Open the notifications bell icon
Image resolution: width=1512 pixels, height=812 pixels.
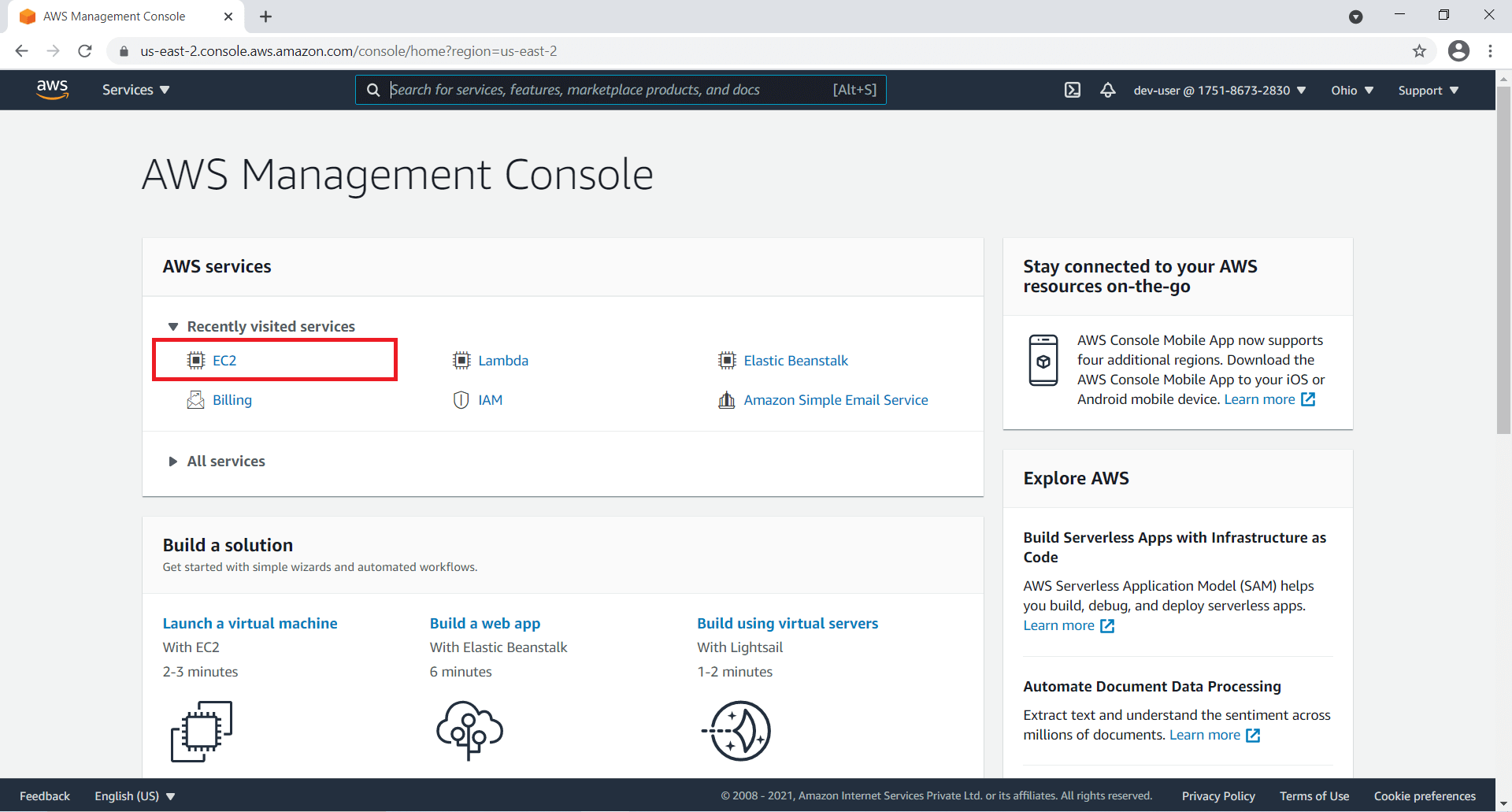point(1108,90)
